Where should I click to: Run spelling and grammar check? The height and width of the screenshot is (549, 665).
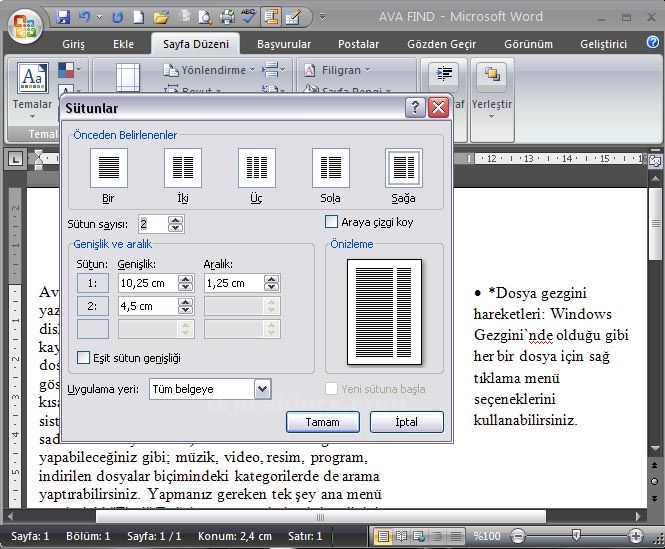click(249, 17)
